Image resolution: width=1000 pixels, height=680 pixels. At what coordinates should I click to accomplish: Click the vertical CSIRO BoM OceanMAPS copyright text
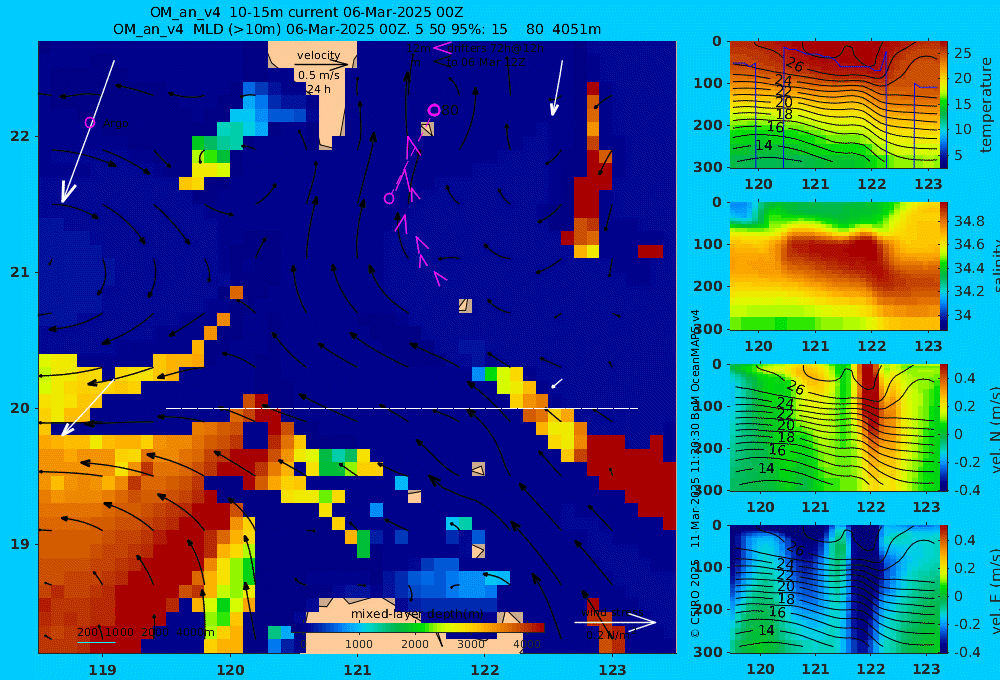[x=695, y=473]
